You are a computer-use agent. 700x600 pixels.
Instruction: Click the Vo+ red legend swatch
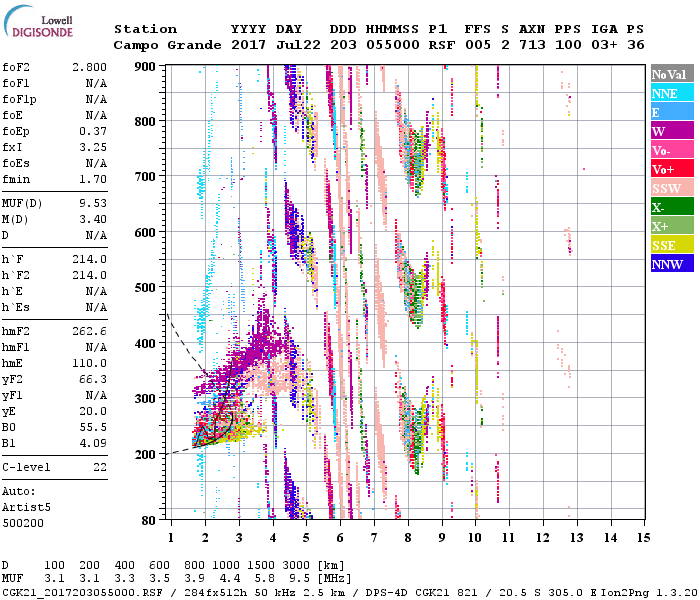tap(671, 169)
